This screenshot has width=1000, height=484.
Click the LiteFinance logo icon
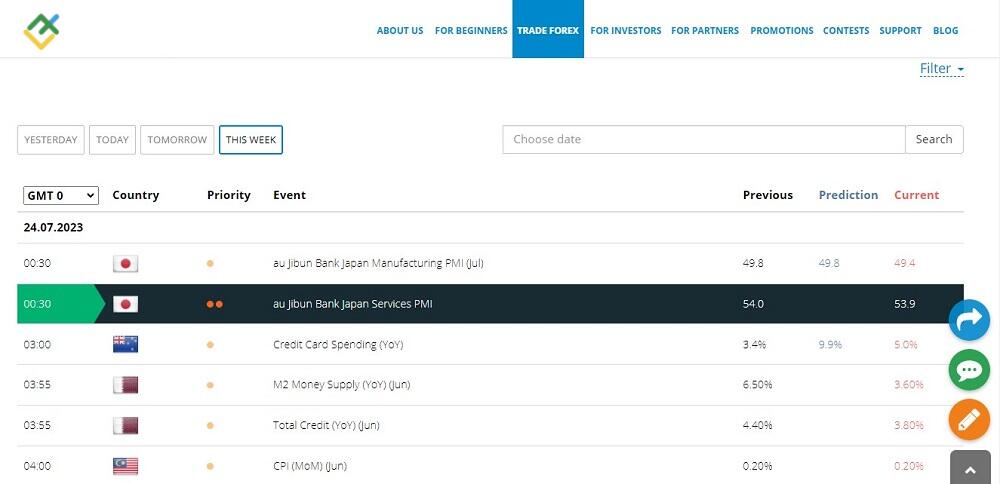[42, 30]
